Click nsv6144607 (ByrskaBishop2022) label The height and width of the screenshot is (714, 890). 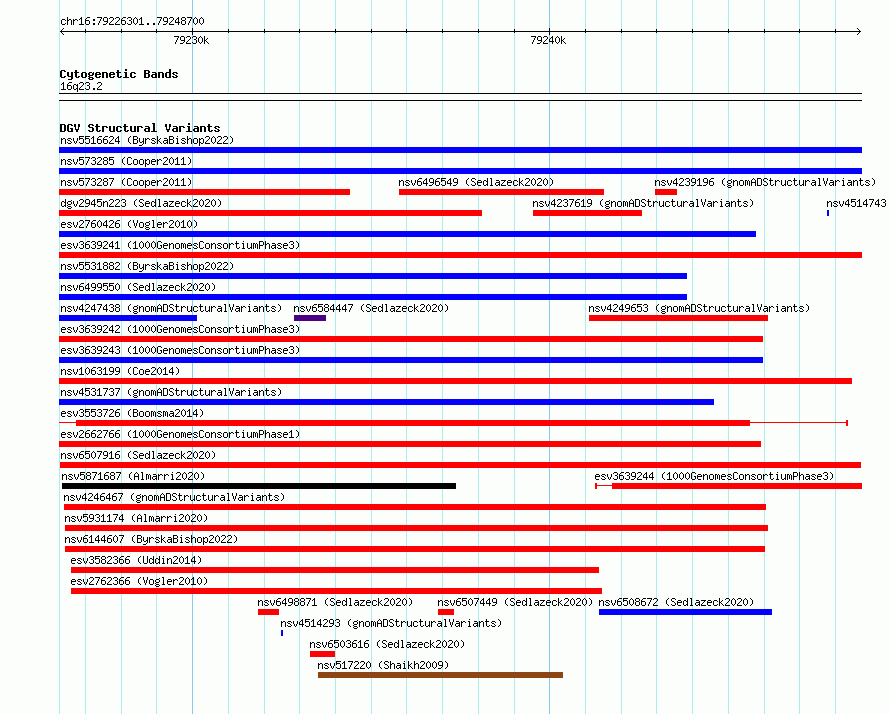151,539
